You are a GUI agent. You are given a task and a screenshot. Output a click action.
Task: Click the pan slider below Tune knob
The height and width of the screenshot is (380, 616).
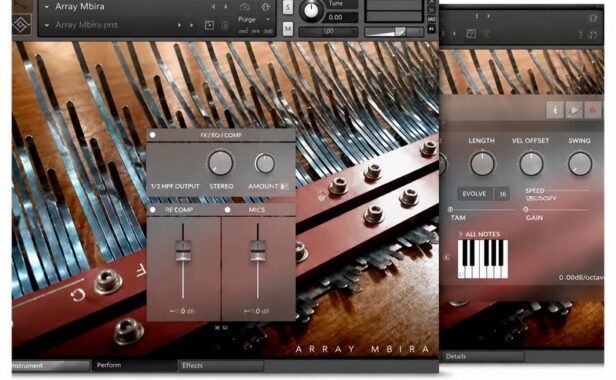[x=328, y=31]
